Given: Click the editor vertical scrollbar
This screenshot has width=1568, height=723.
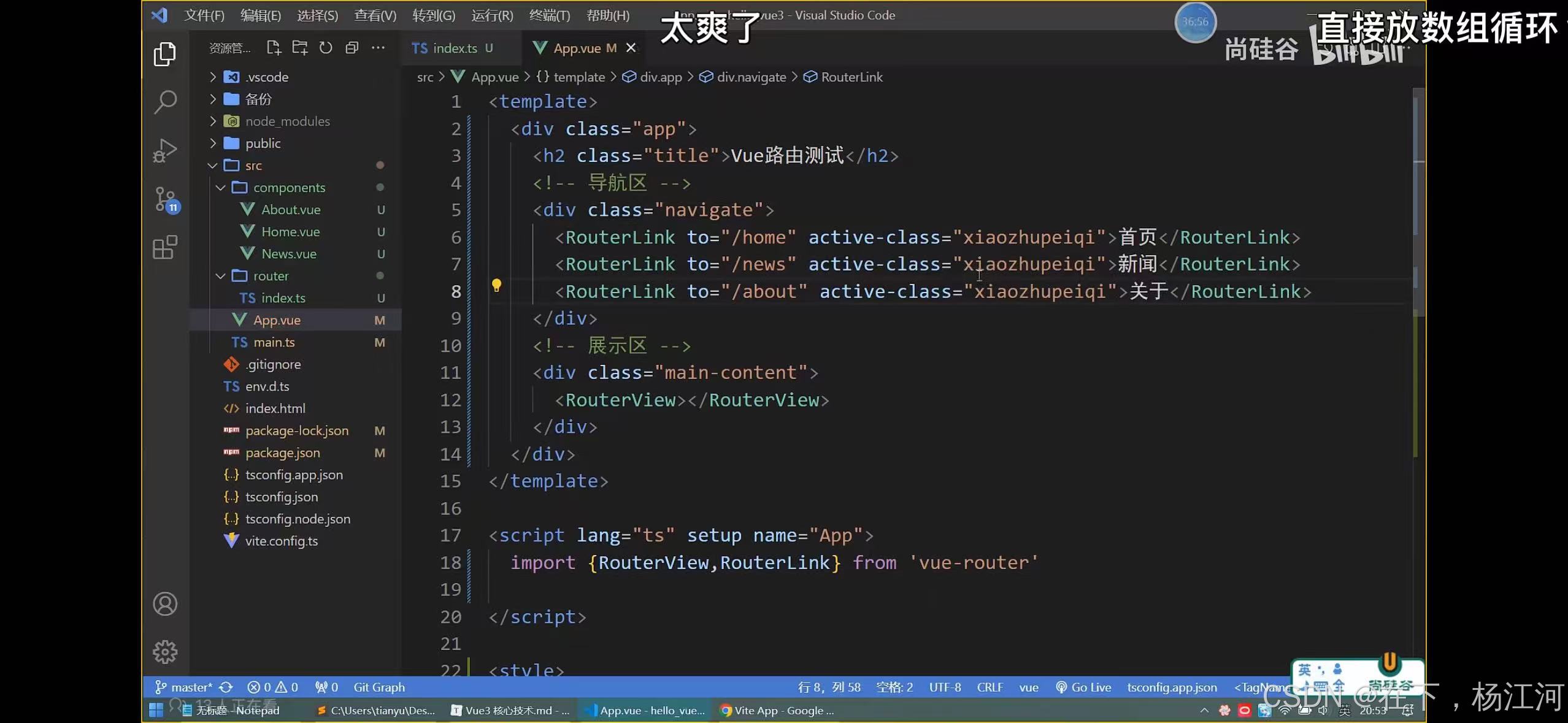Looking at the screenshot, I should pyautogui.click(x=1418, y=202).
